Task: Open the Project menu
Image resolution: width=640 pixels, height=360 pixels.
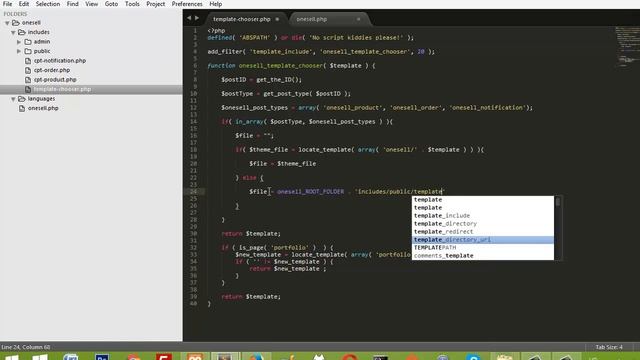Action: click(x=156, y=4)
